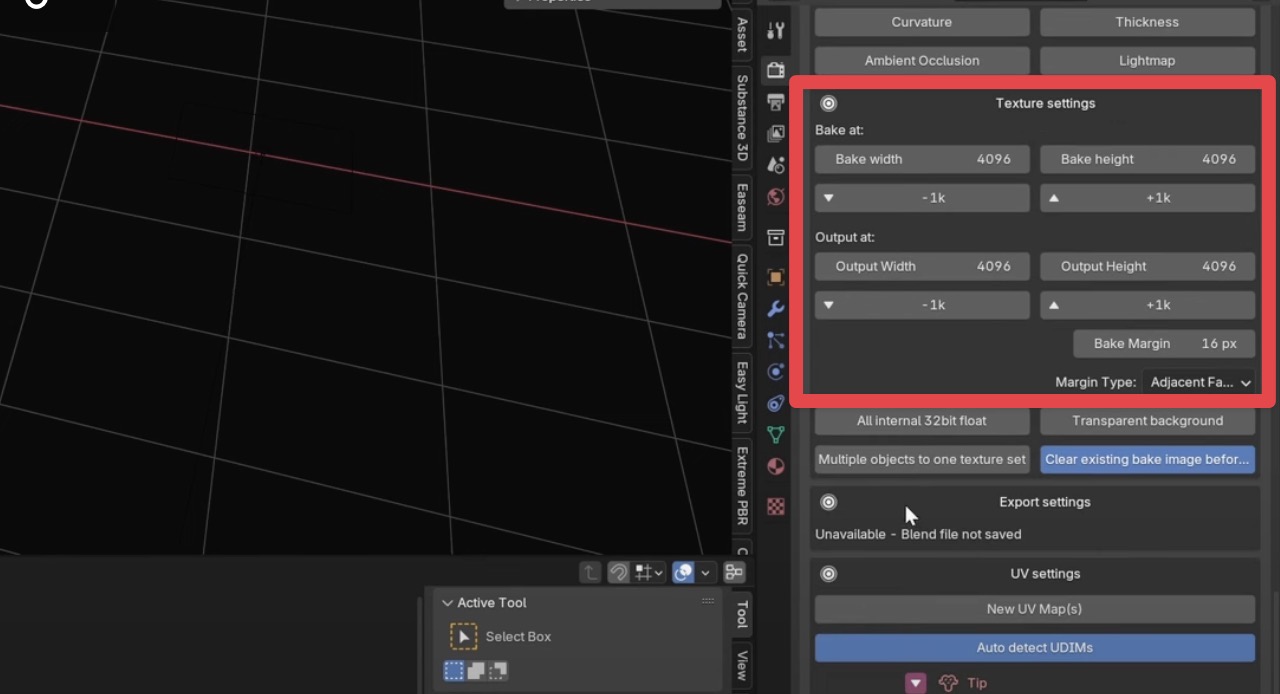Open the Physics Properties icon
This screenshot has height=694, width=1280.
(x=775, y=371)
